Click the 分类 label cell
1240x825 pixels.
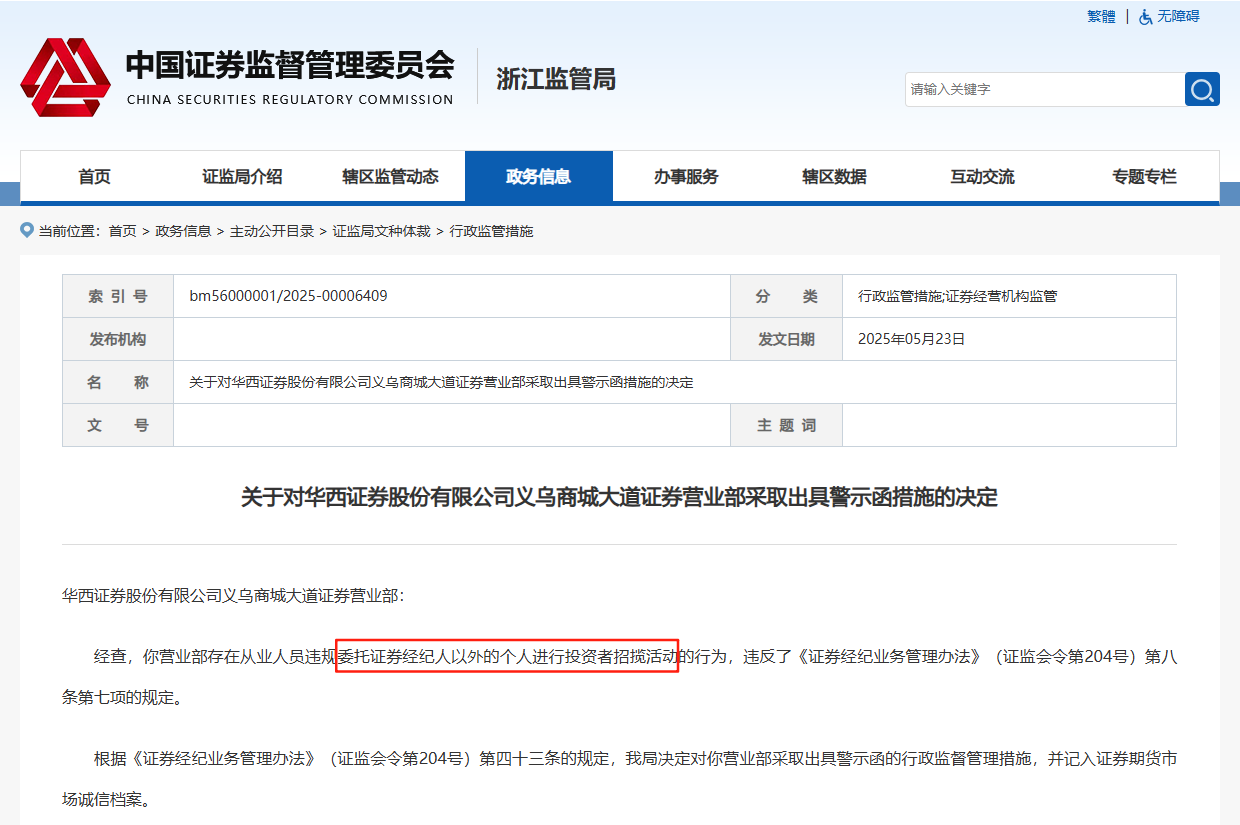coord(786,296)
